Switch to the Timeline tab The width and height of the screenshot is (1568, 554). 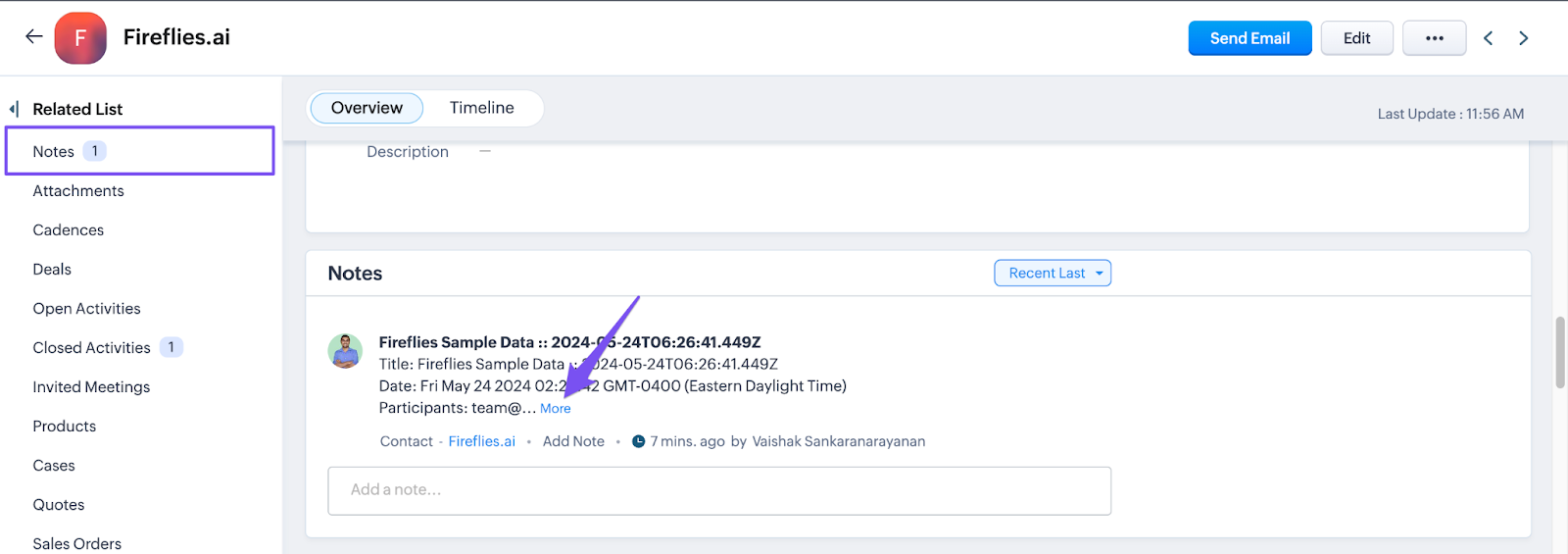pos(482,108)
